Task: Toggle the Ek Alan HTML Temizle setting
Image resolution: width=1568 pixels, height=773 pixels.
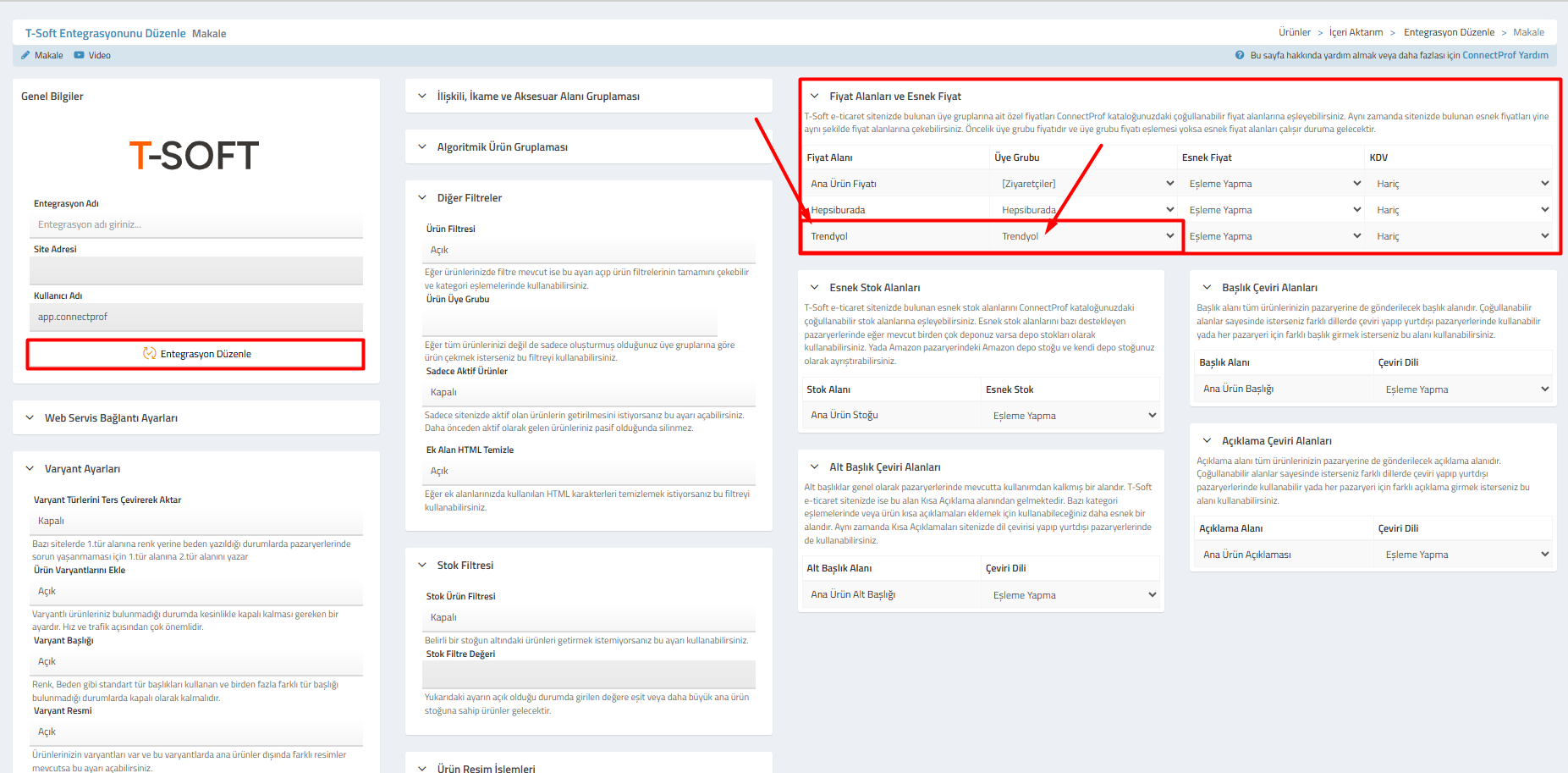Action: pos(589,471)
